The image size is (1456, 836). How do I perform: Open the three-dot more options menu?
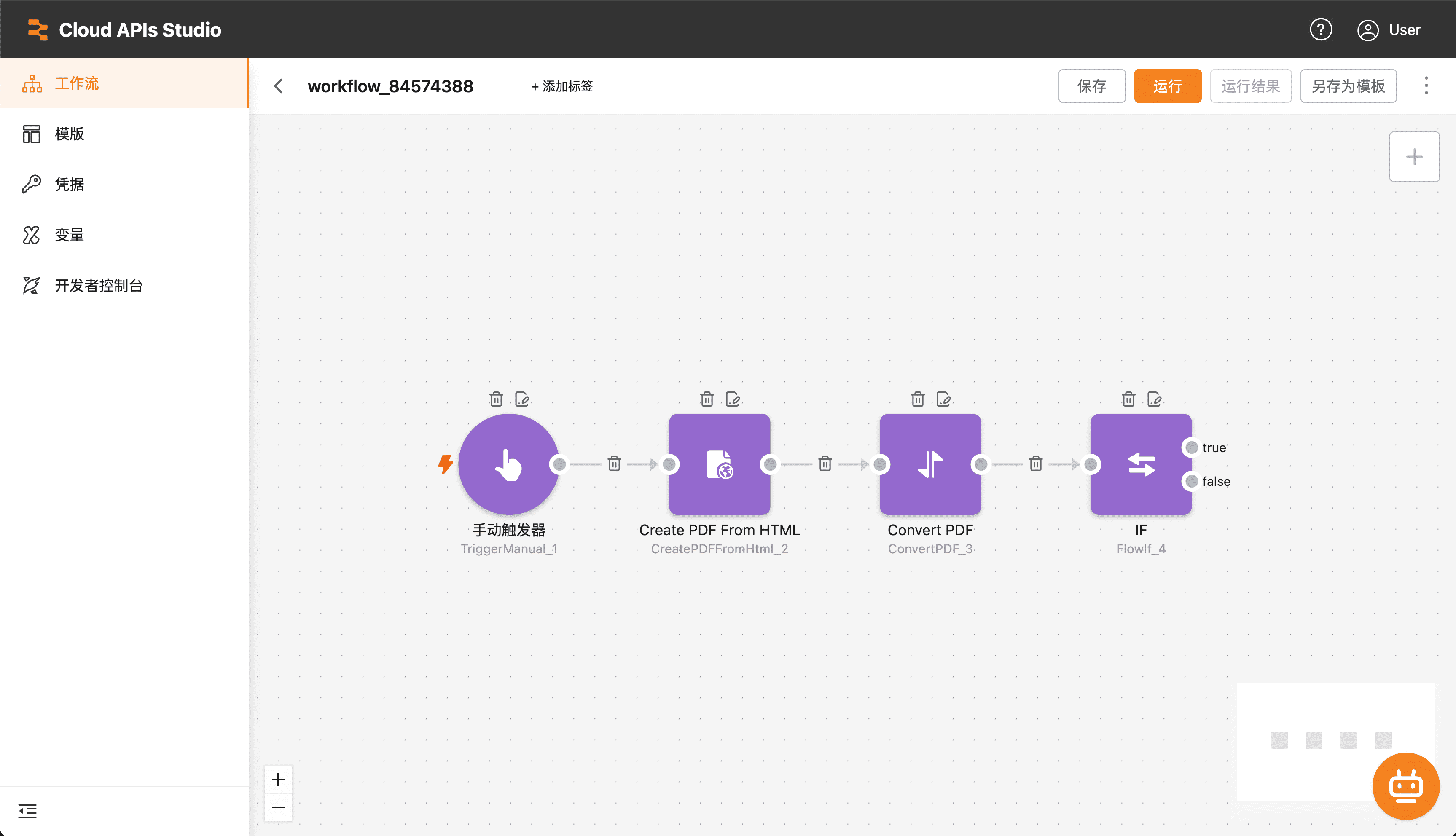tap(1426, 86)
